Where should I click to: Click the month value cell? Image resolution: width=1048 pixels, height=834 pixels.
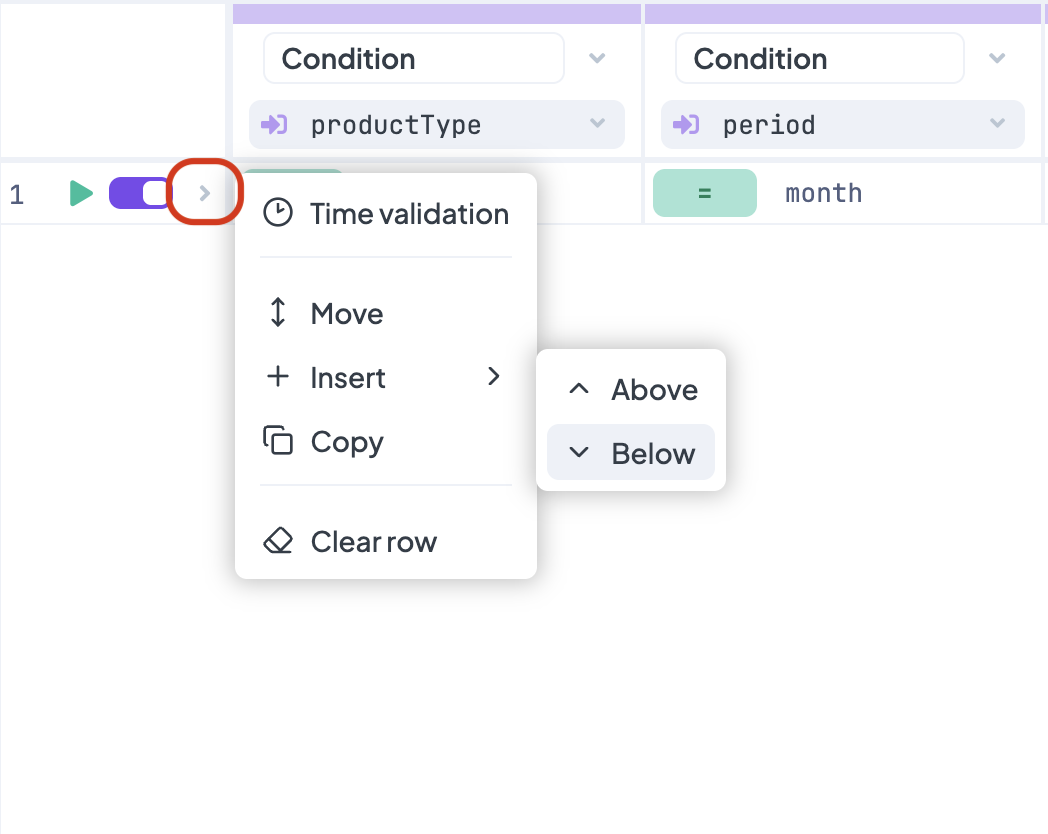(x=824, y=193)
